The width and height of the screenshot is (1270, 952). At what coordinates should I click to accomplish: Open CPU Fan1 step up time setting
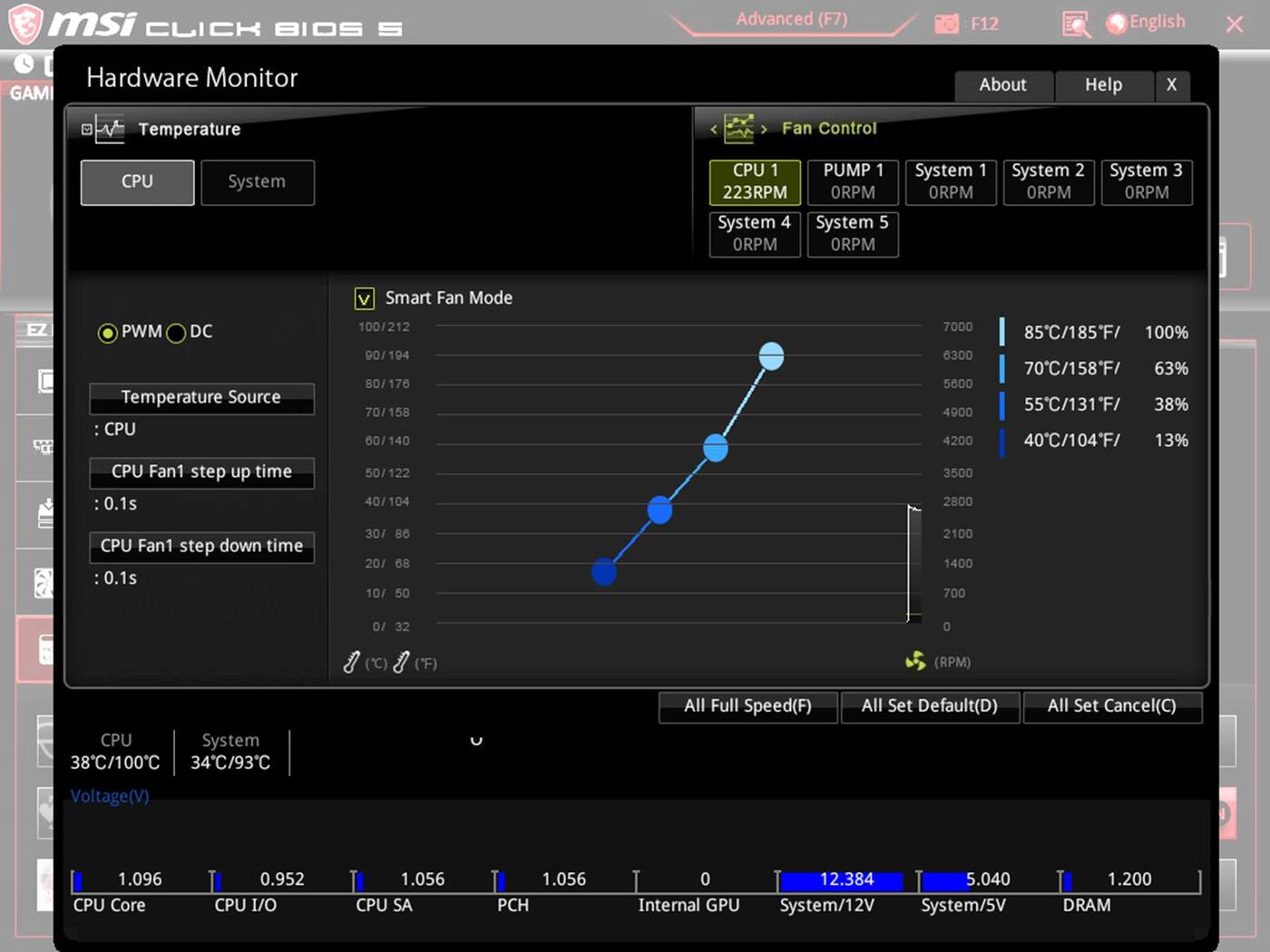[x=201, y=472]
